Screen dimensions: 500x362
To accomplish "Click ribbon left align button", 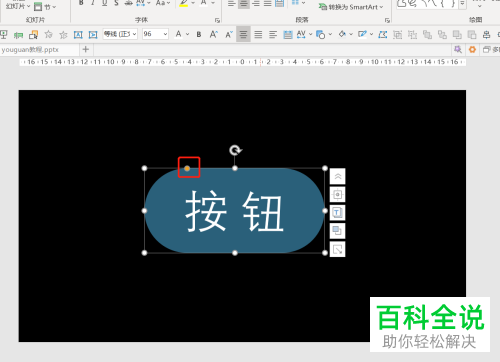I will [x=232, y=3].
